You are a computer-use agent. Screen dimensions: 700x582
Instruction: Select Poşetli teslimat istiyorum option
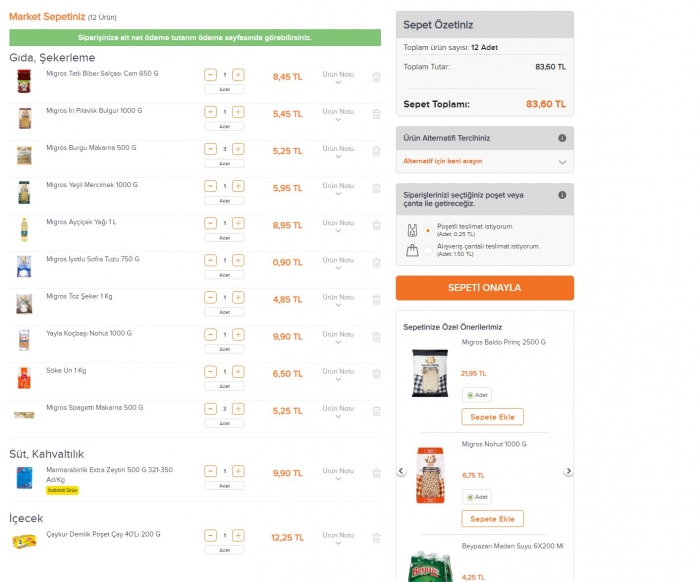428,230
